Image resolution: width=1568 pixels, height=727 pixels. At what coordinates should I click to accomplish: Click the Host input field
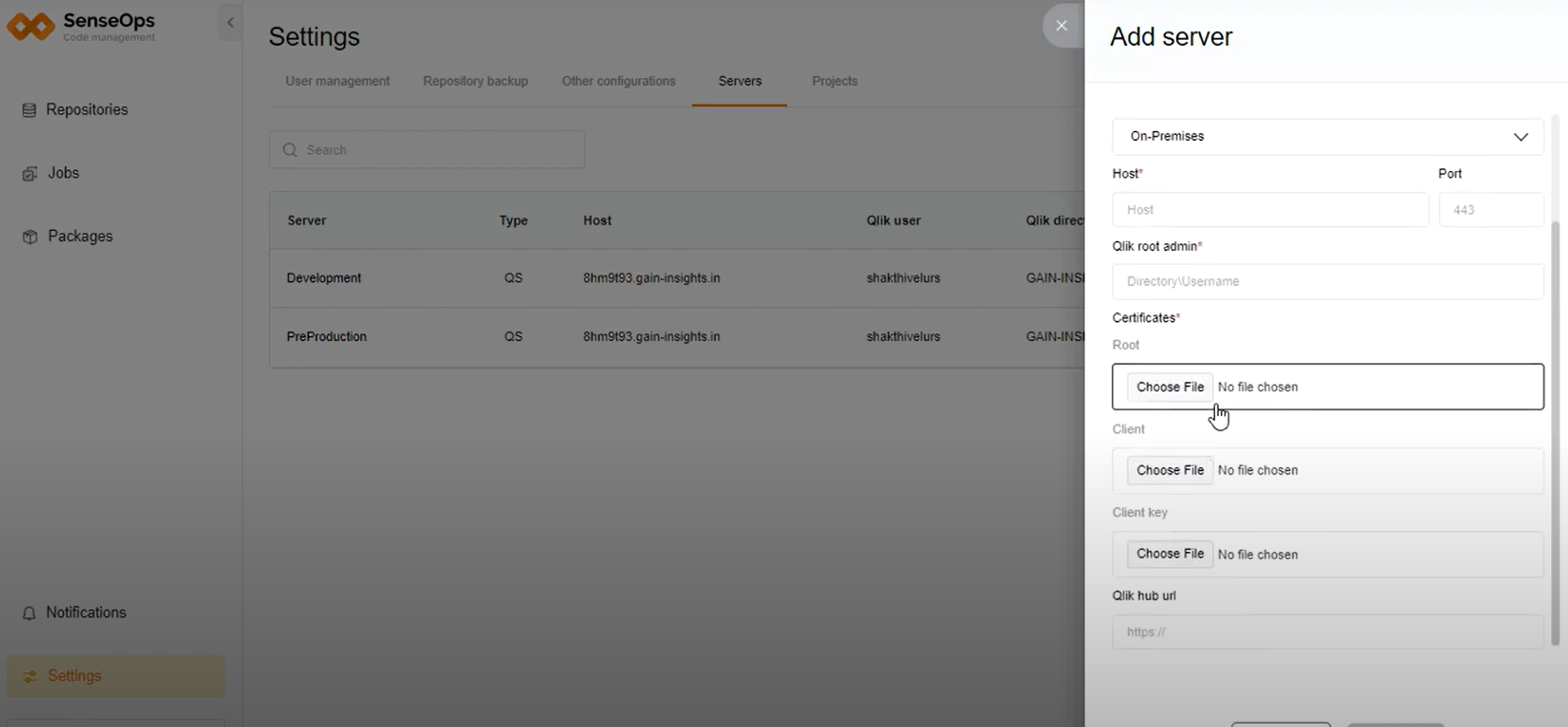[x=1270, y=210]
